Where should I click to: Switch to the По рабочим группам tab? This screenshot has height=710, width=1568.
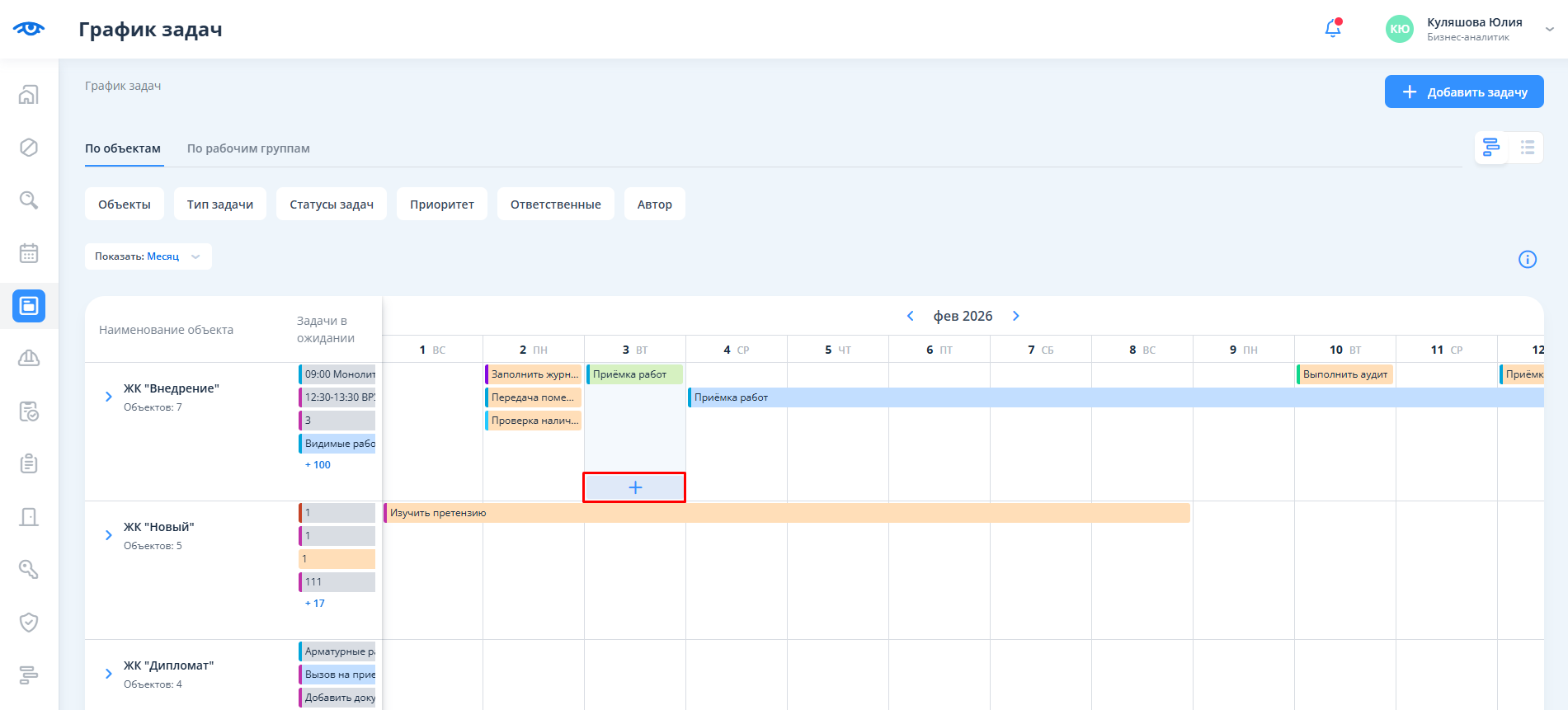pyautogui.click(x=248, y=148)
